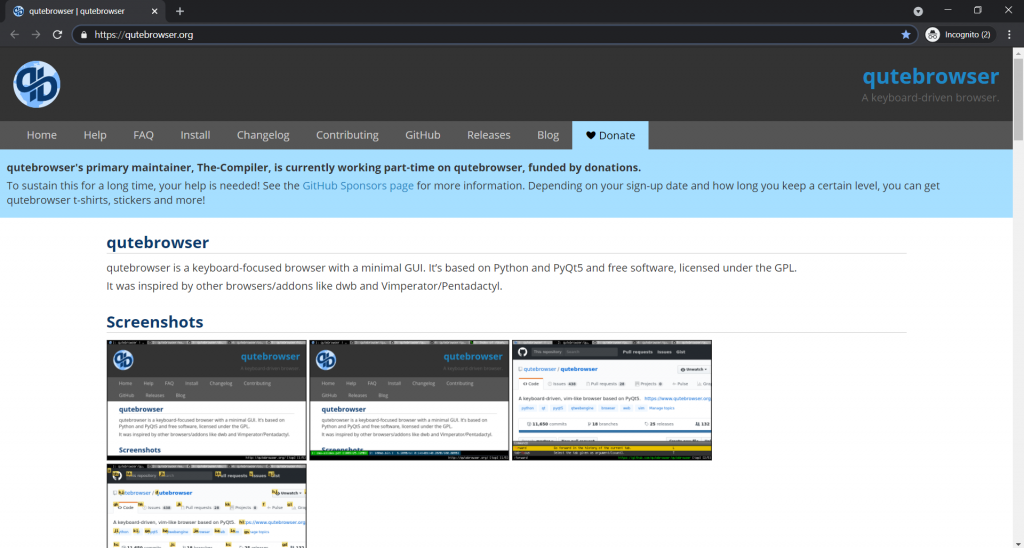Open the first qutebrowser screenshot thumbnail
This screenshot has width=1024, height=548.
207,400
